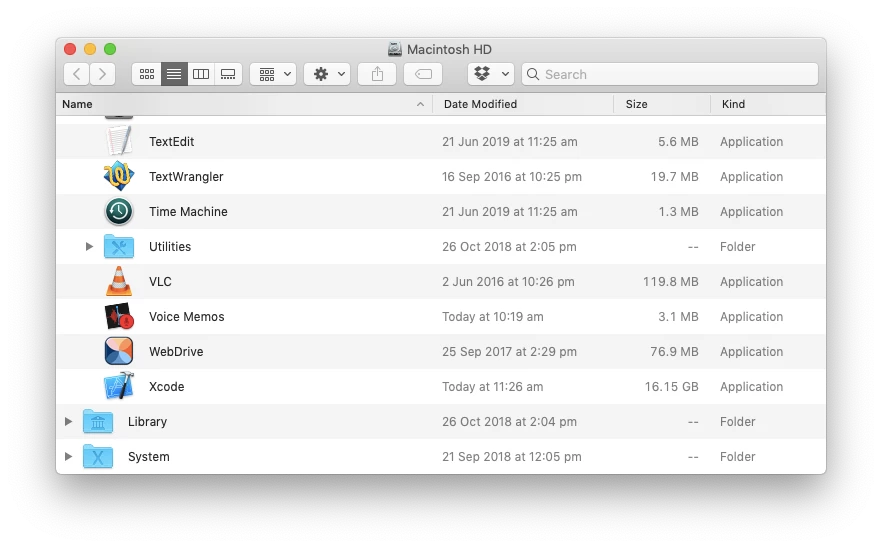Click Voice Memos date Today at 10:19 am
The height and width of the screenshot is (548, 882).
point(493,317)
